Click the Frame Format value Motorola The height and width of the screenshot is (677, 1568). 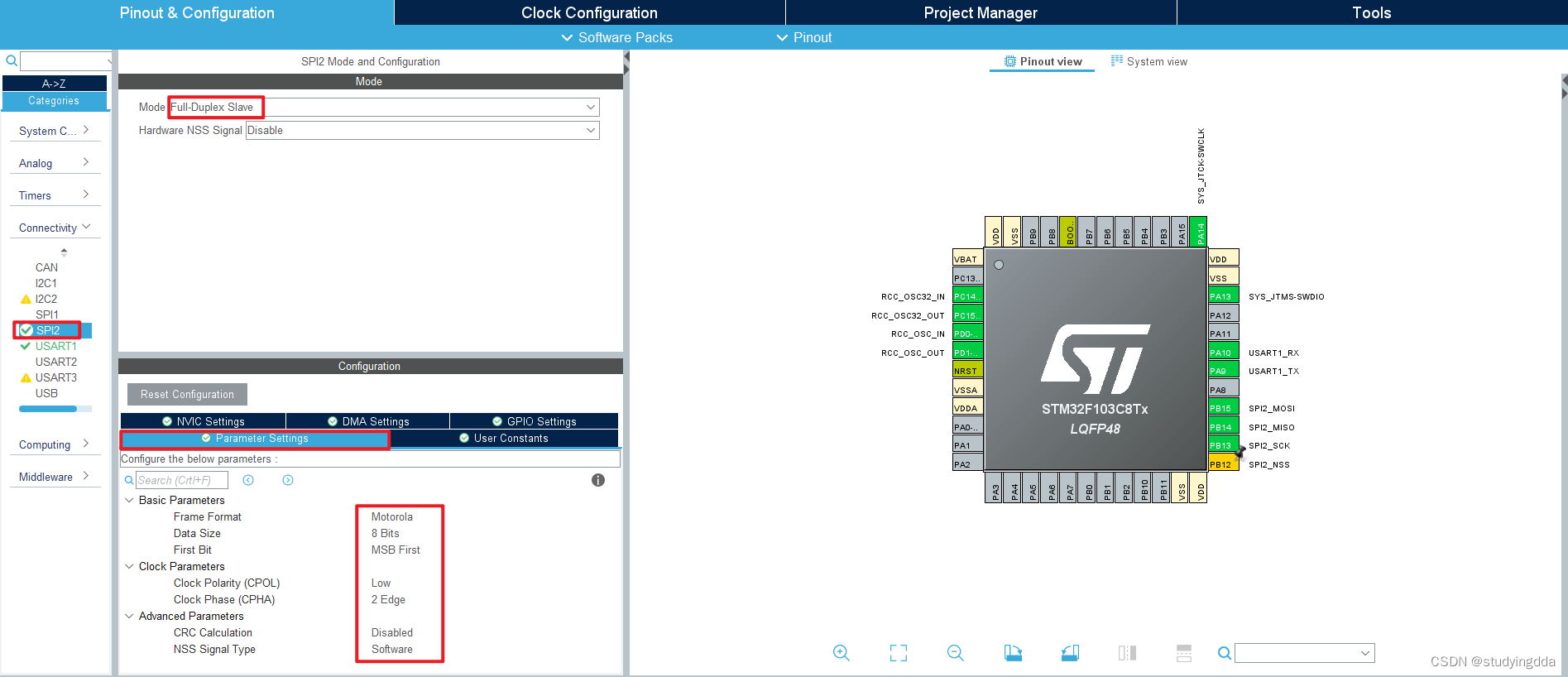(392, 516)
